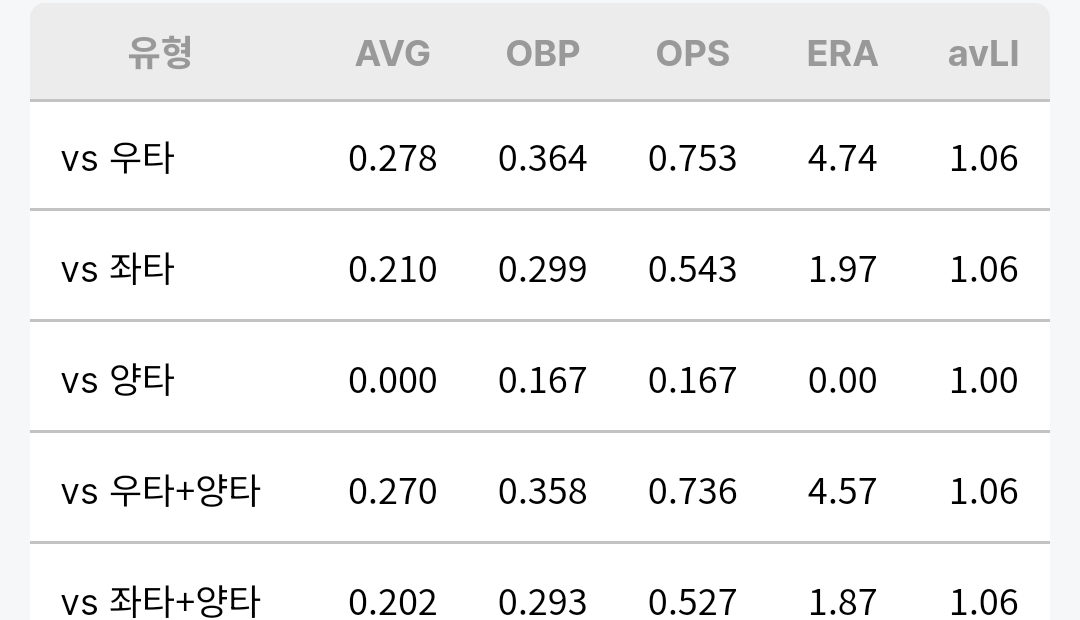Click OPS value 0.527 in last row

(x=692, y=602)
